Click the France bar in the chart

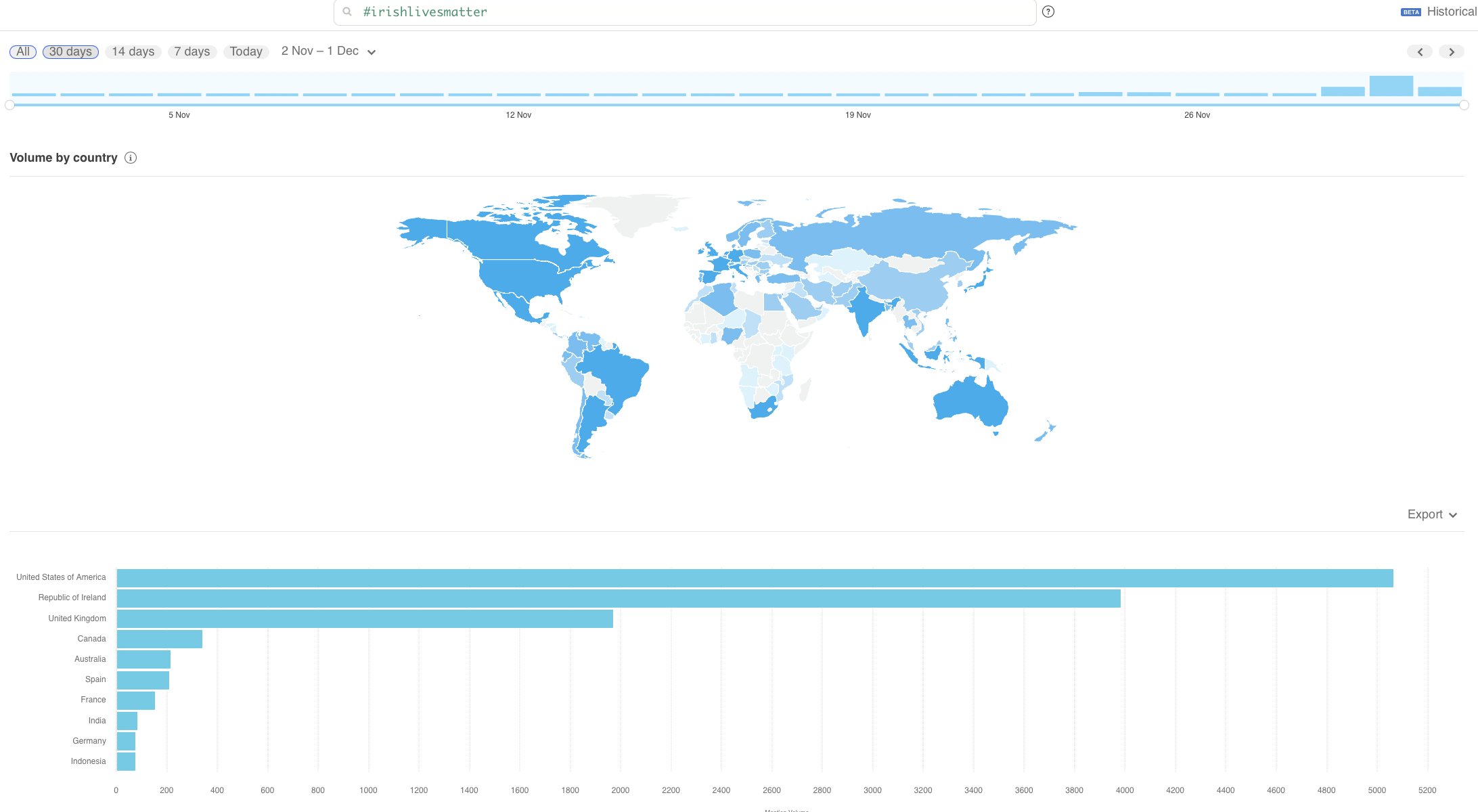point(136,700)
